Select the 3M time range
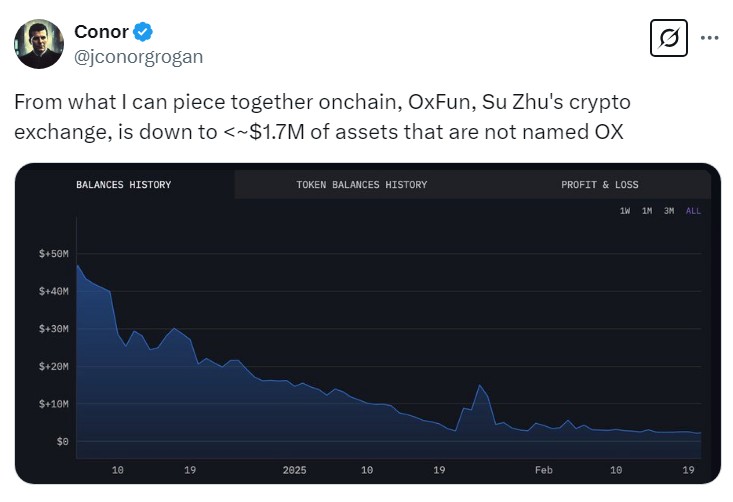This screenshot has width=733, height=502. click(669, 211)
